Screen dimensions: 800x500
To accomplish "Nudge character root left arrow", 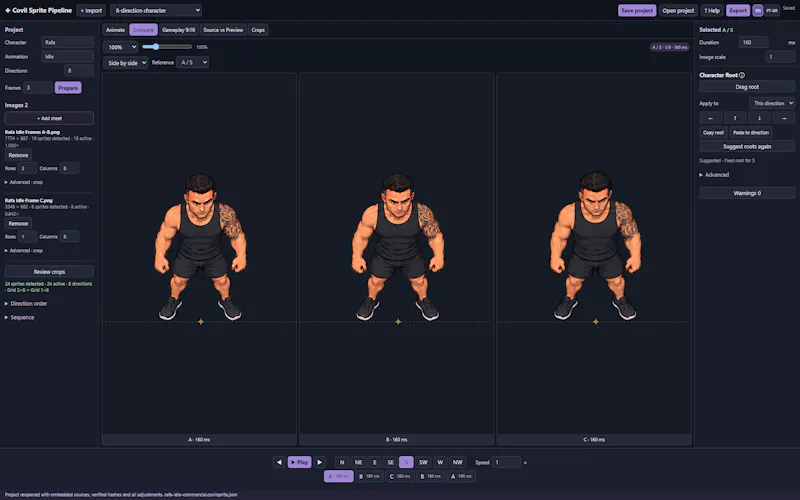I will click(x=710, y=118).
